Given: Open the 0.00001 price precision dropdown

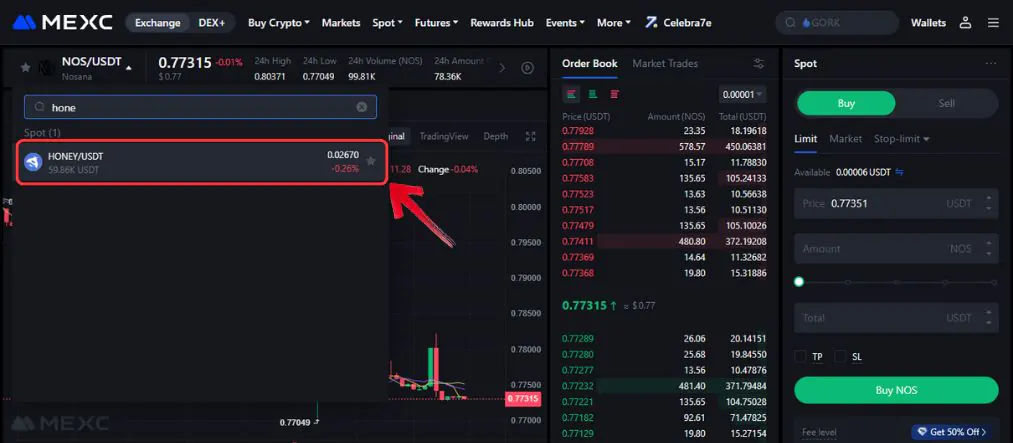Looking at the screenshot, I should 742,94.
